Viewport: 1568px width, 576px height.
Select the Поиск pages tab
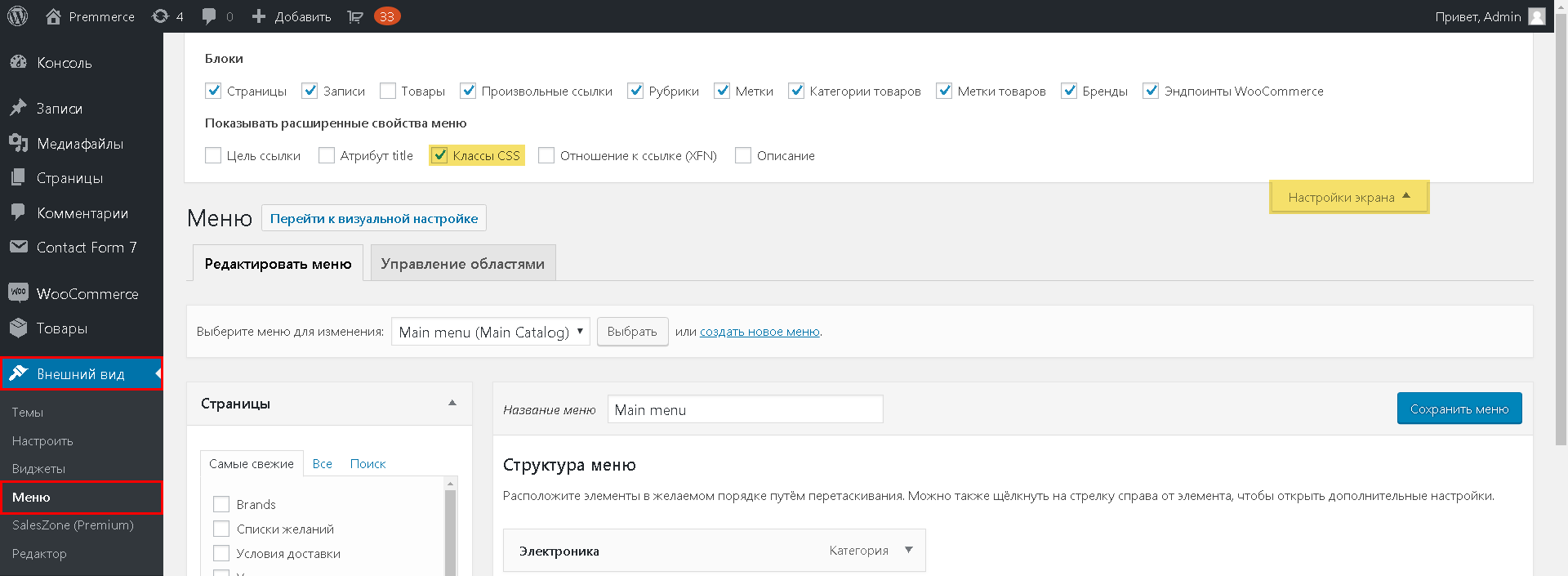pyautogui.click(x=367, y=463)
